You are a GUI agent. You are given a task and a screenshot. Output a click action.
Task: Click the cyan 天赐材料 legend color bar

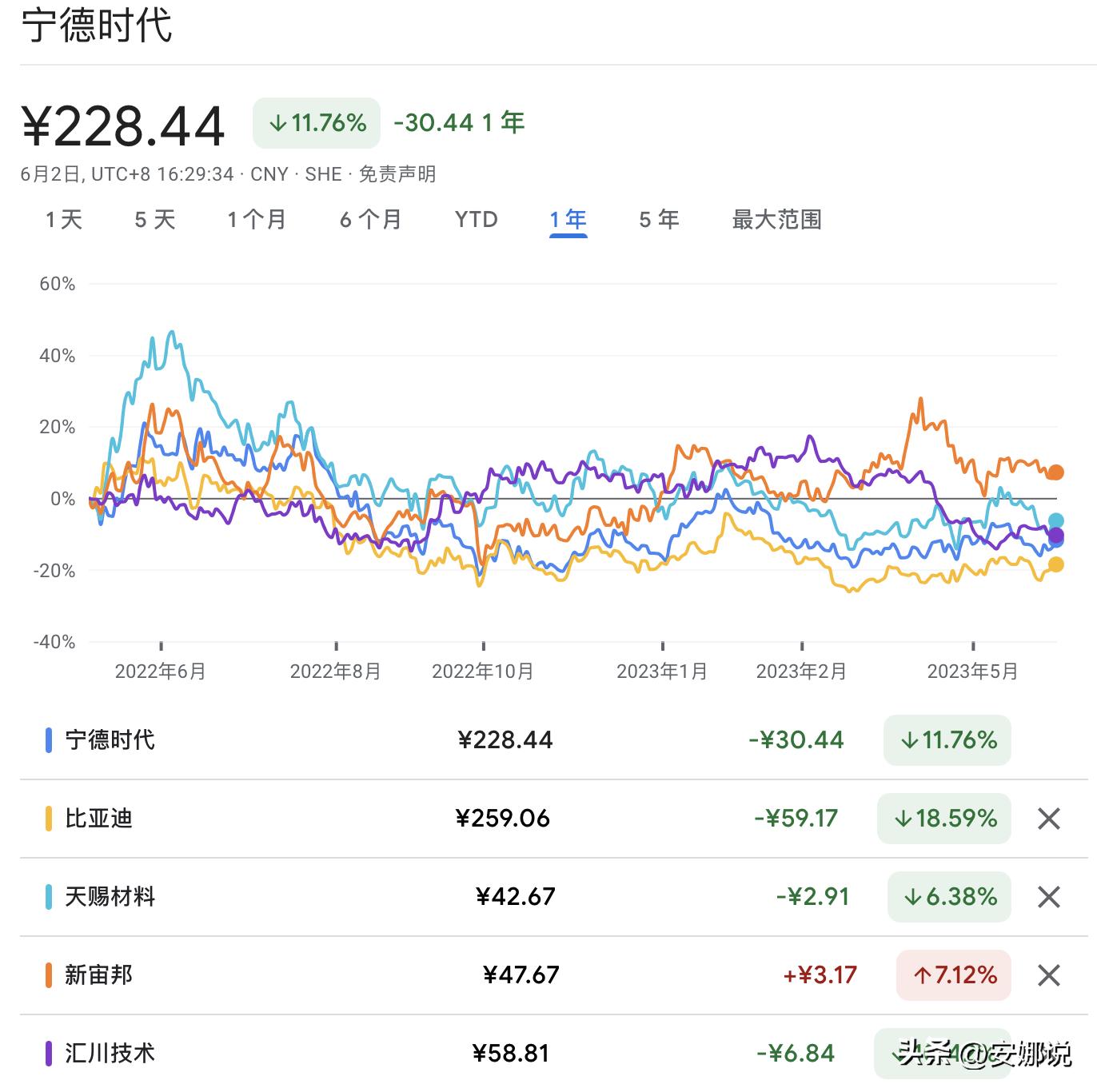(x=49, y=897)
